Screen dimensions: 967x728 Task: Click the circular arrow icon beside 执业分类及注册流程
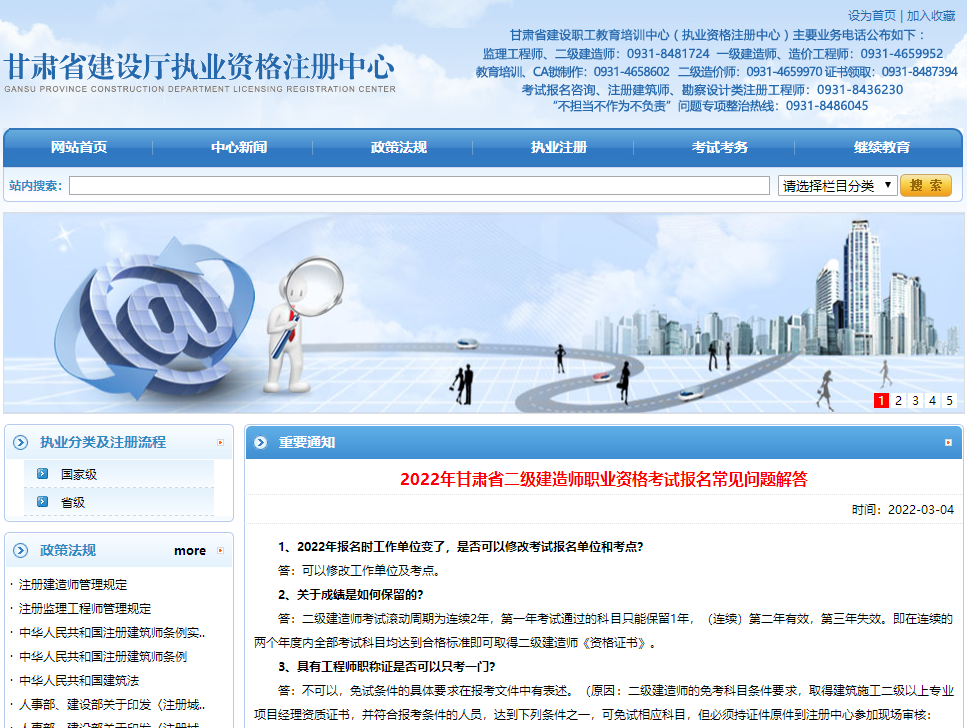pyautogui.click(x=20, y=443)
